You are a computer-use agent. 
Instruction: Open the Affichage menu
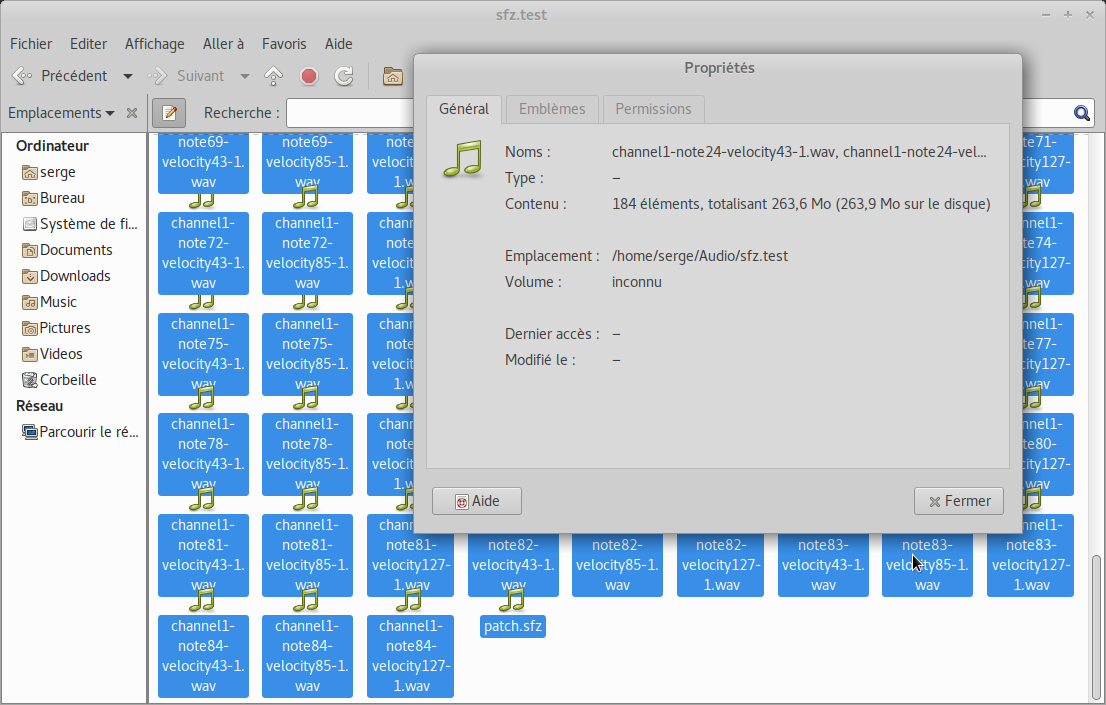point(154,44)
